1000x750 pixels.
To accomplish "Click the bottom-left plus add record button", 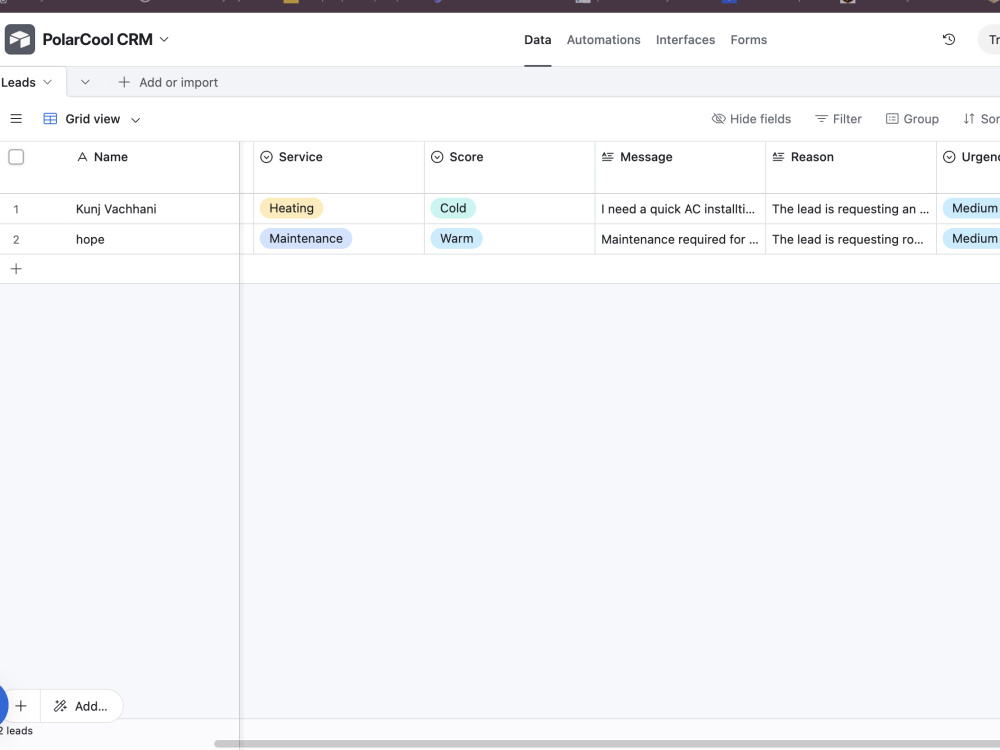I will tap(21, 706).
